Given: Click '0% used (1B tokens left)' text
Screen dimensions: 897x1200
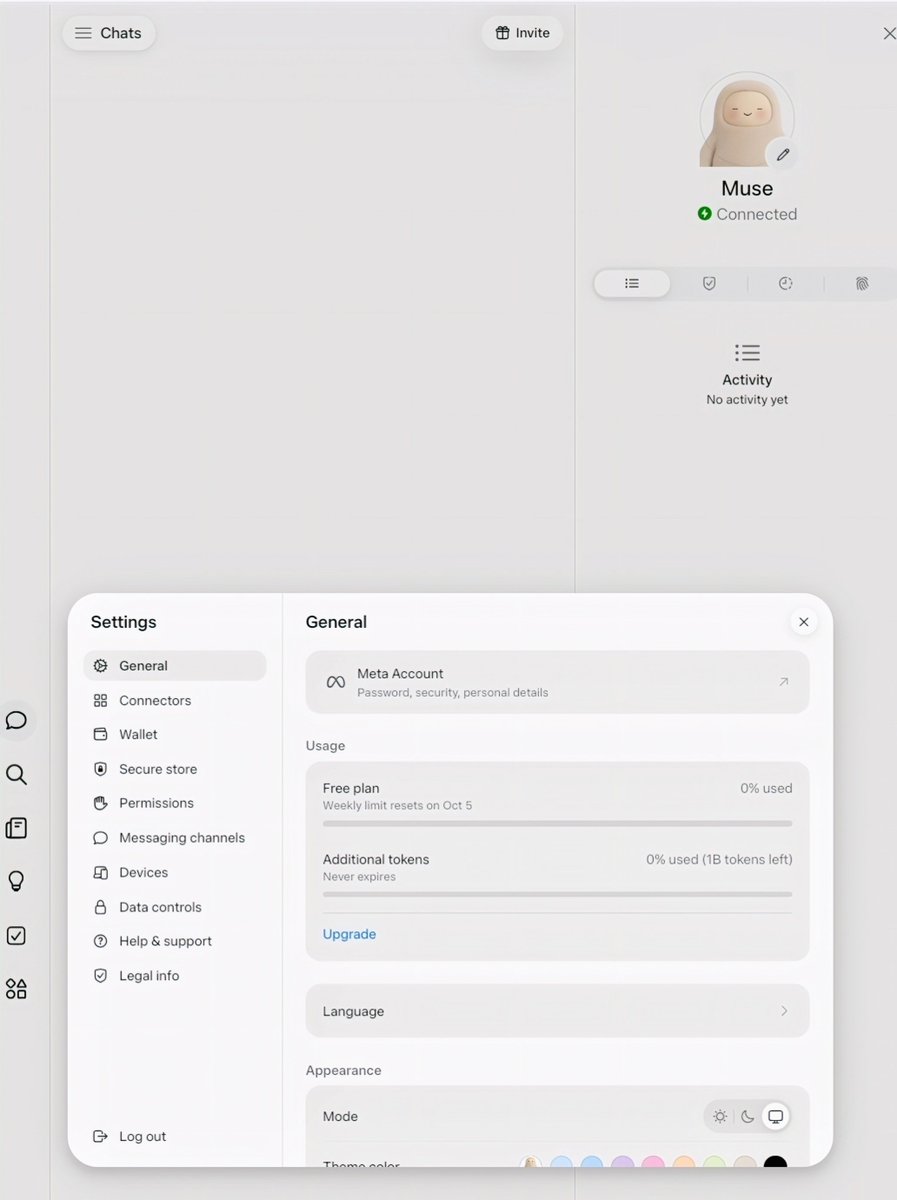Looking at the screenshot, I should (719, 859).
